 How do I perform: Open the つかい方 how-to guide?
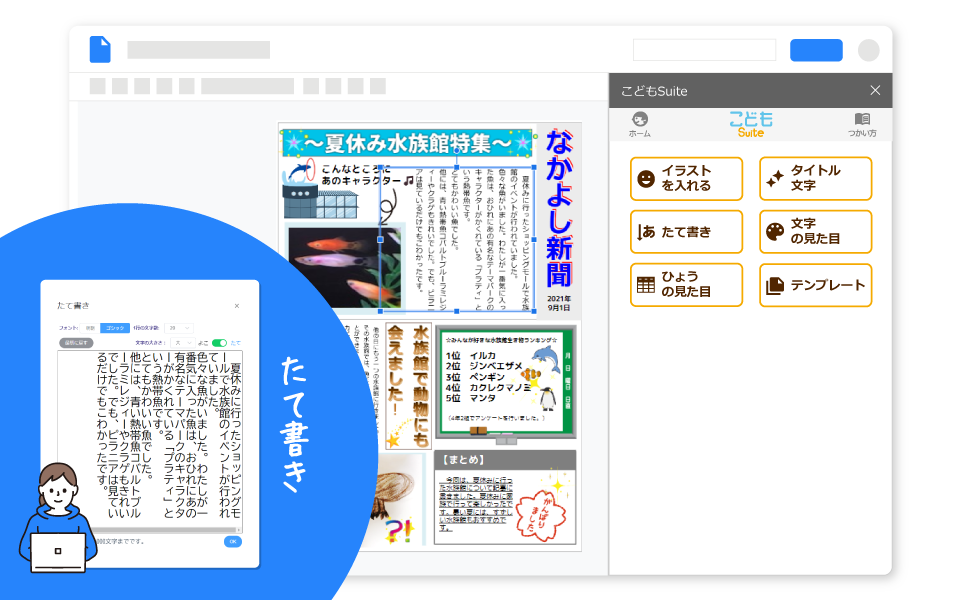(x=862, y=124)
